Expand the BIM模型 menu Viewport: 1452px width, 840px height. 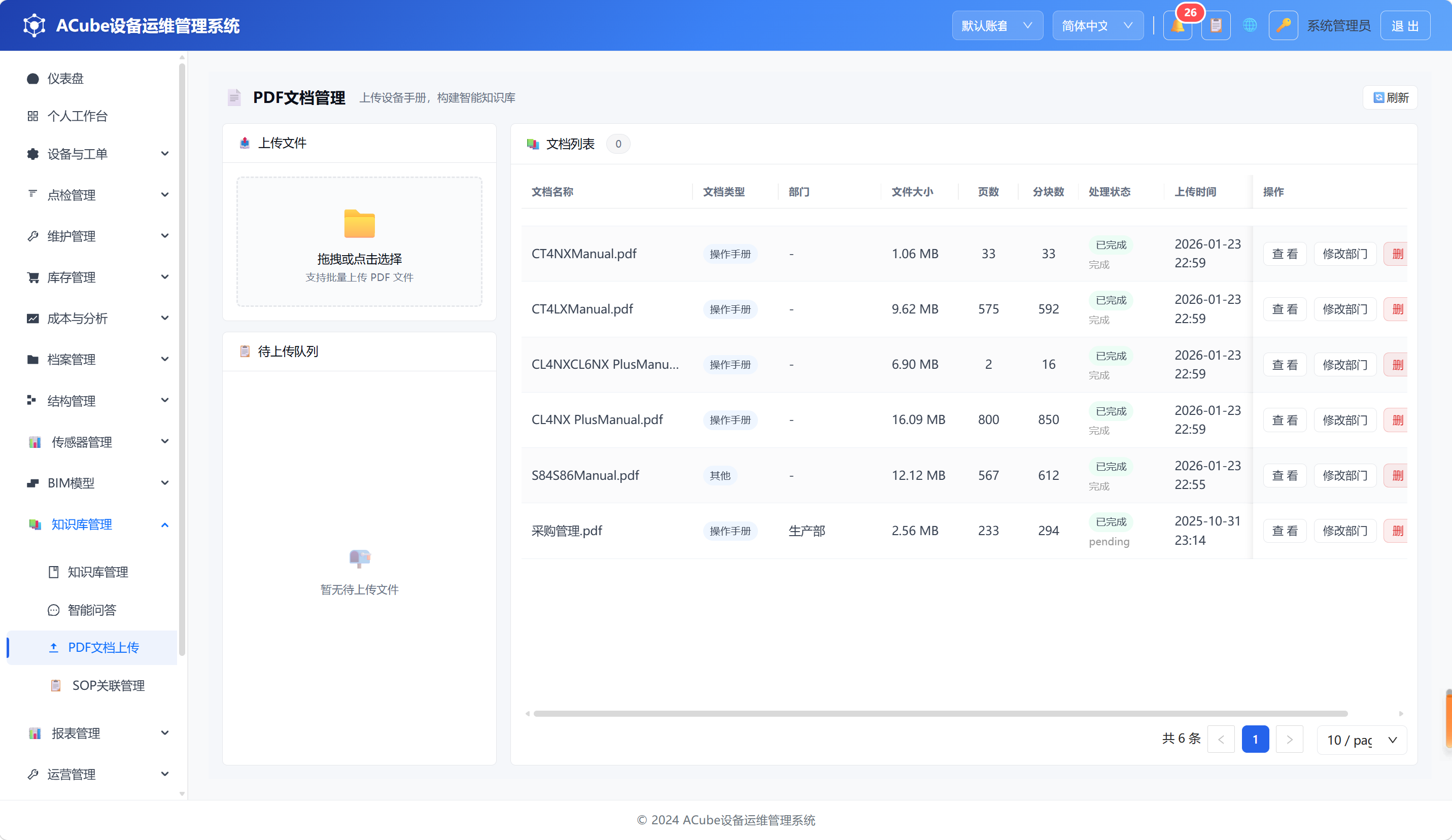click(92, 483)
